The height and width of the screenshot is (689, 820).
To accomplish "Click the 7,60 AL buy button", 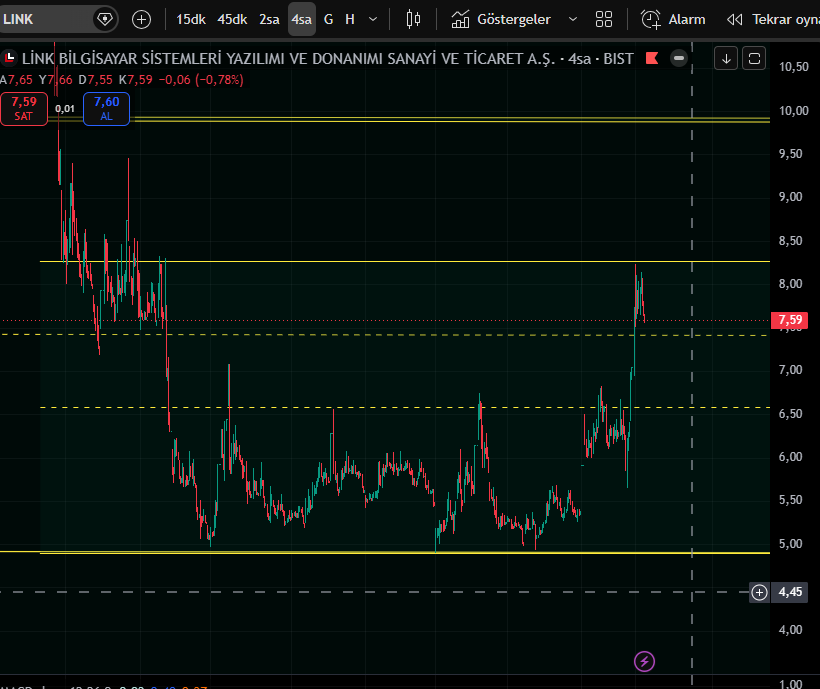I will [106, 109].
